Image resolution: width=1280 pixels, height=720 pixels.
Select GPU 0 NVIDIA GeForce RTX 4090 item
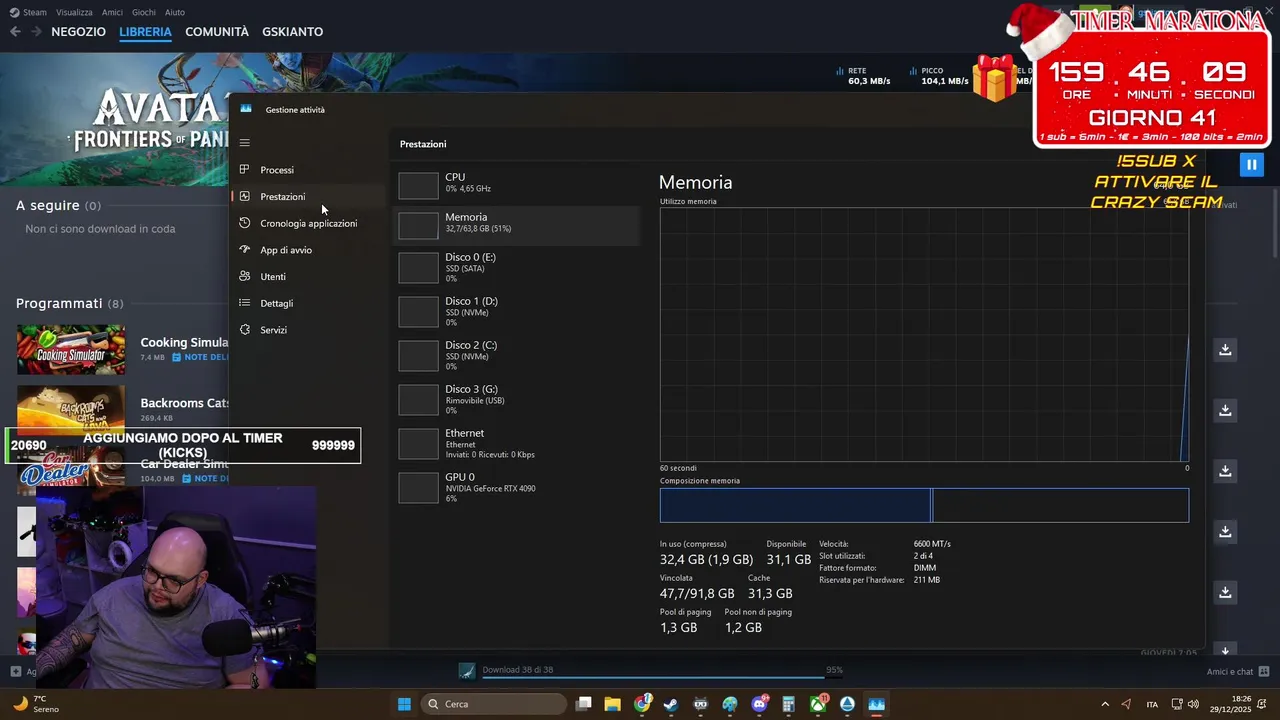516,487
